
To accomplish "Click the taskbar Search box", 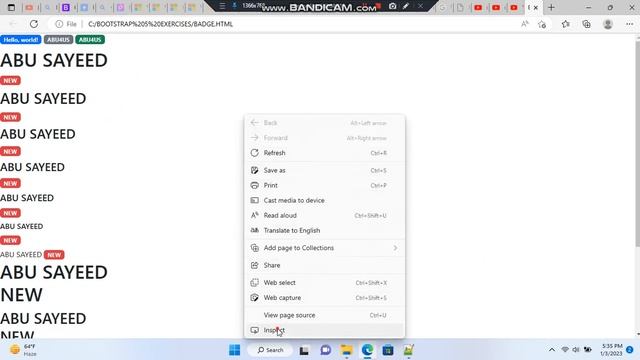I will 271,350.
